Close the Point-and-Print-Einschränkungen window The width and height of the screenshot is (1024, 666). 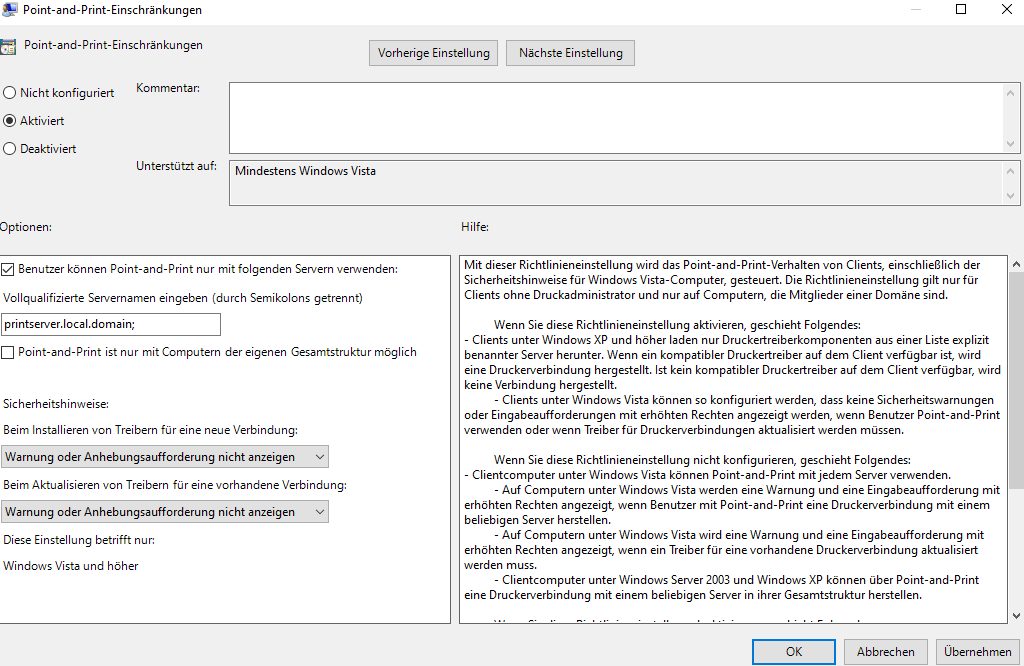[1007, 9]
